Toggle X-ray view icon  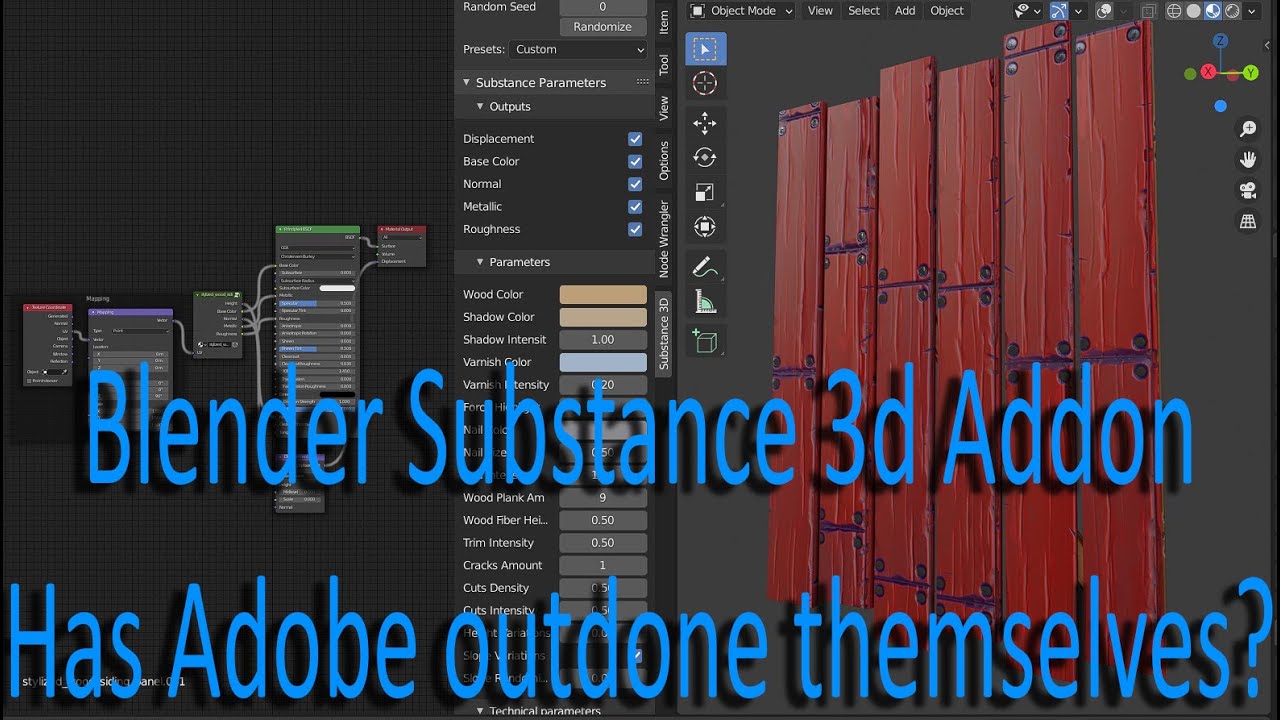point(1149,11)
